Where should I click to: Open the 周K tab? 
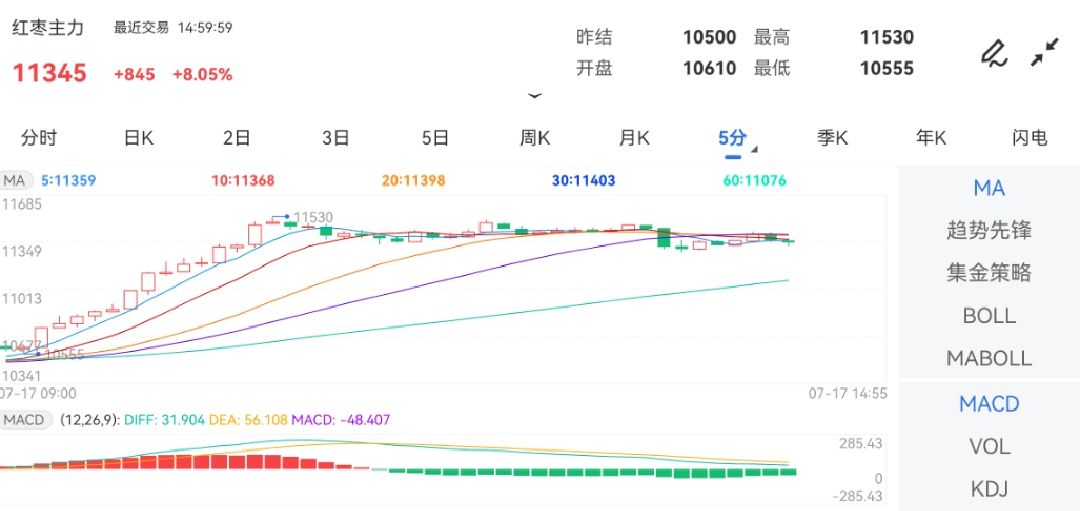[x=534, y=138]
